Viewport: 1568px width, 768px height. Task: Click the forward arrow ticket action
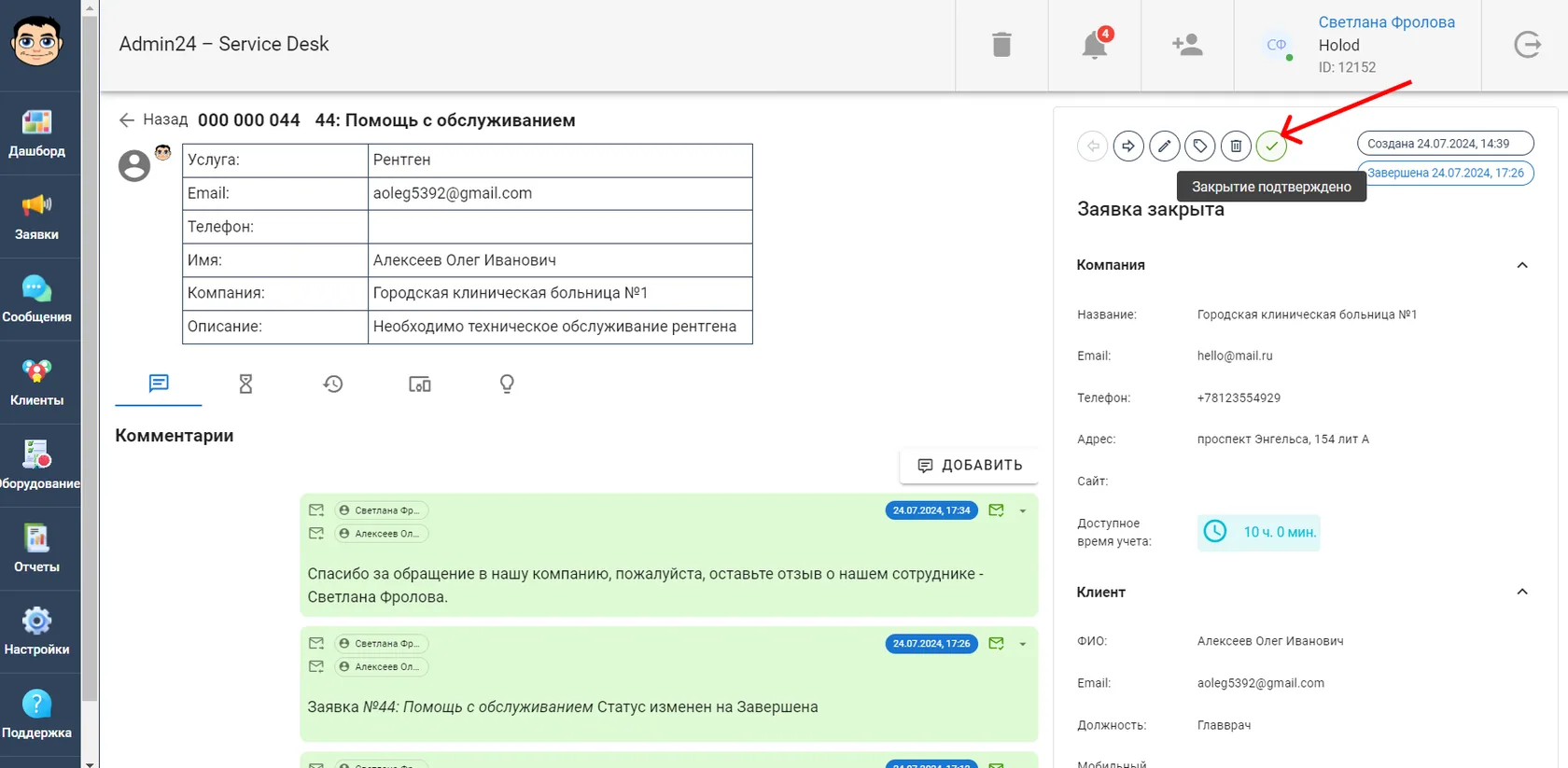(x=1128, y=146)
